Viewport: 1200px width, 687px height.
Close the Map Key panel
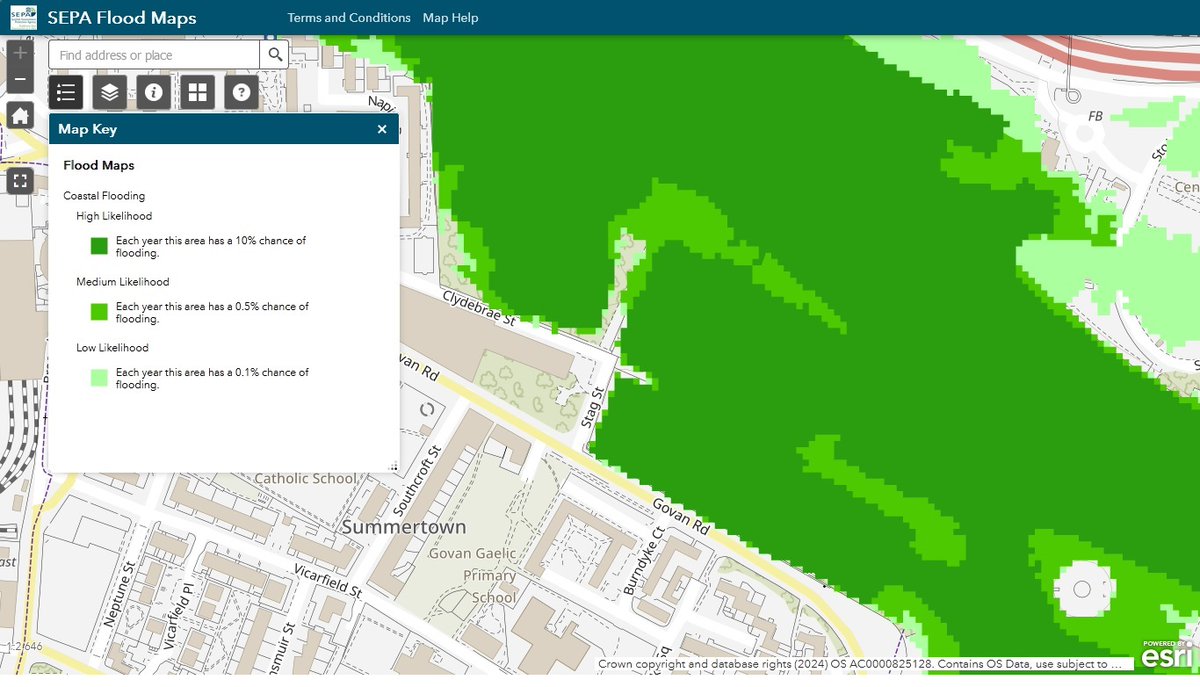point(381,129)
